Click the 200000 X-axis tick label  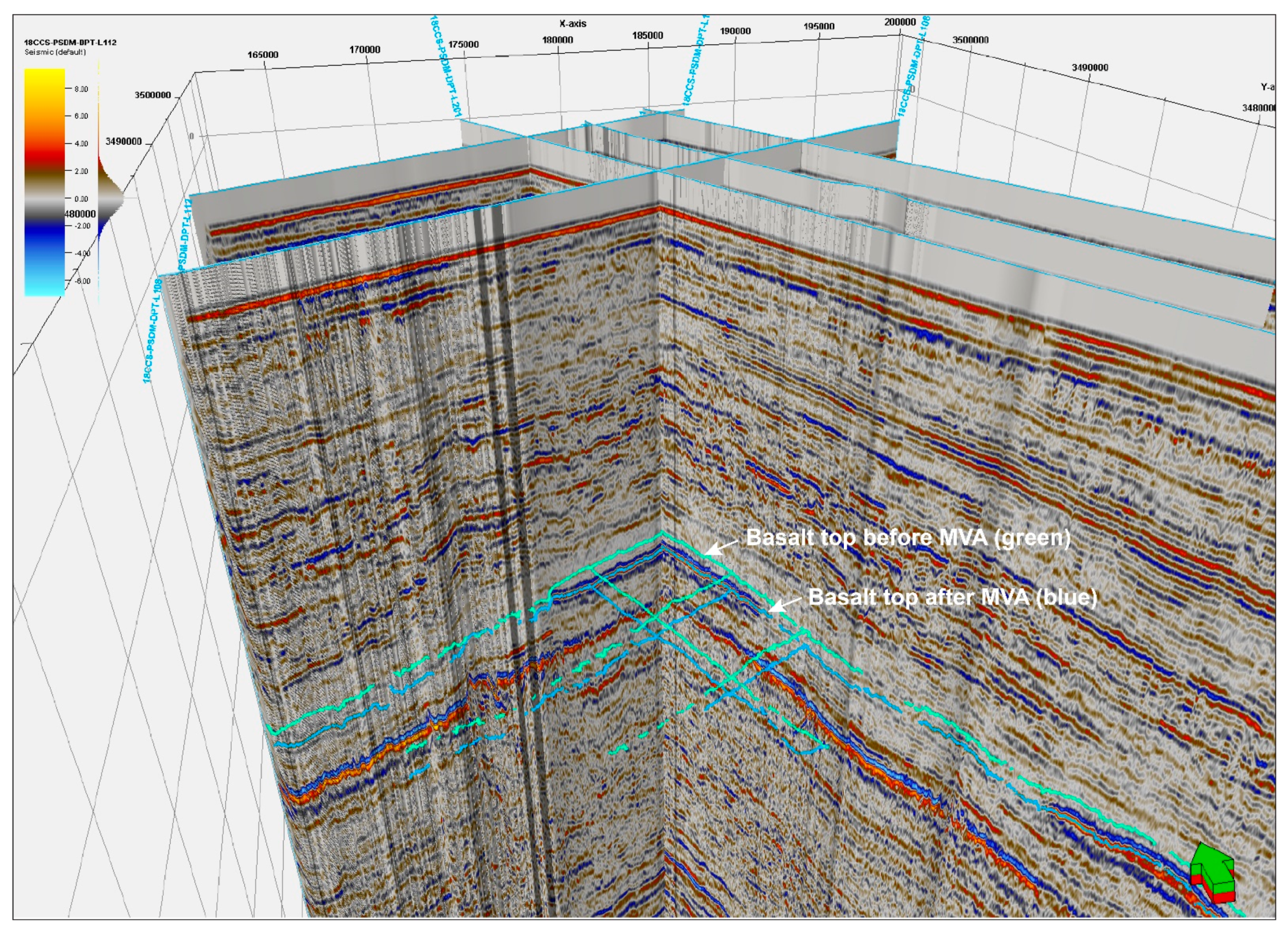[899, 22]
